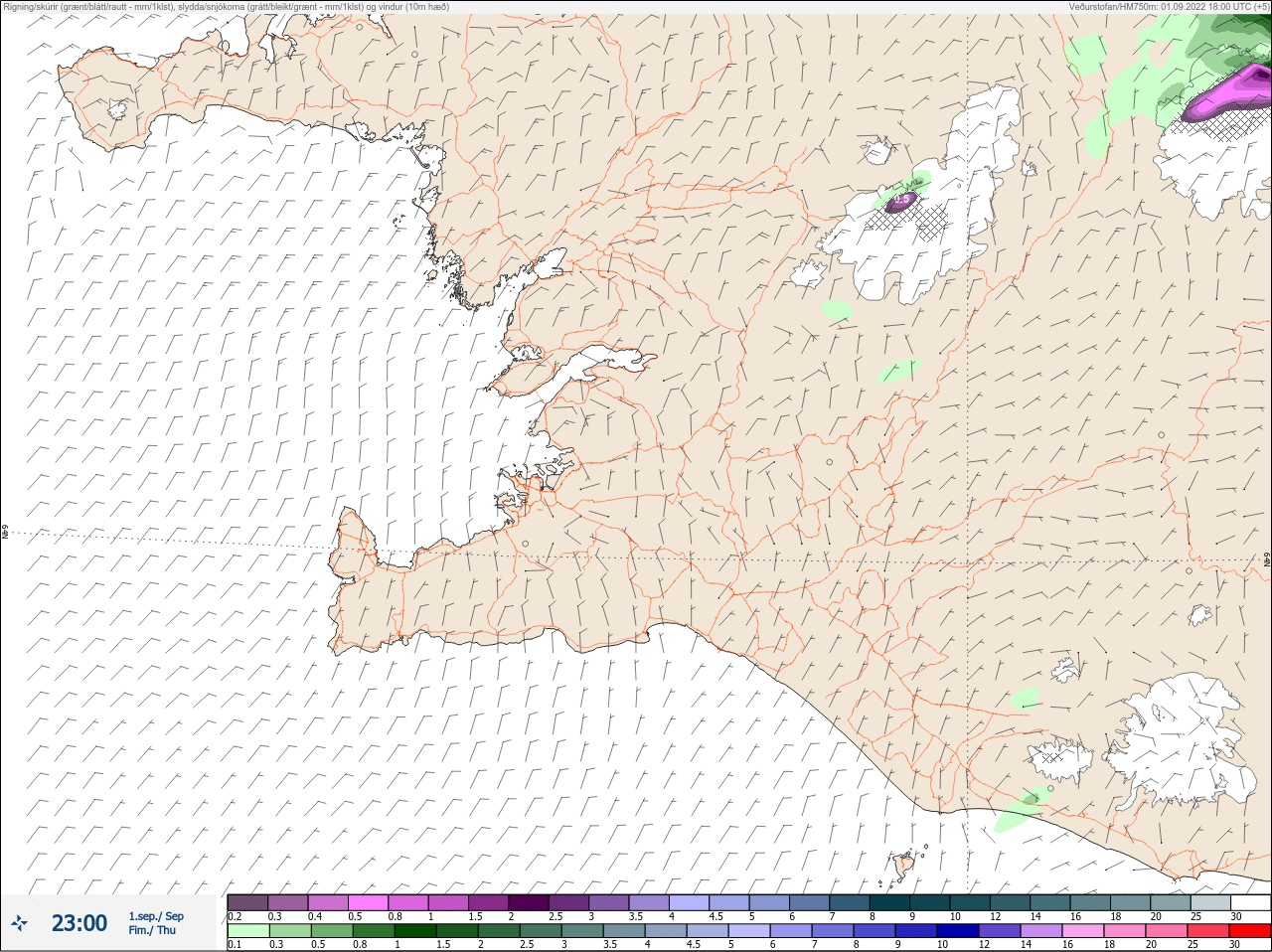Screen dimensions: 1272x952
Task: Select the lower legend red swatch at 30
Action: point(1250,931)
